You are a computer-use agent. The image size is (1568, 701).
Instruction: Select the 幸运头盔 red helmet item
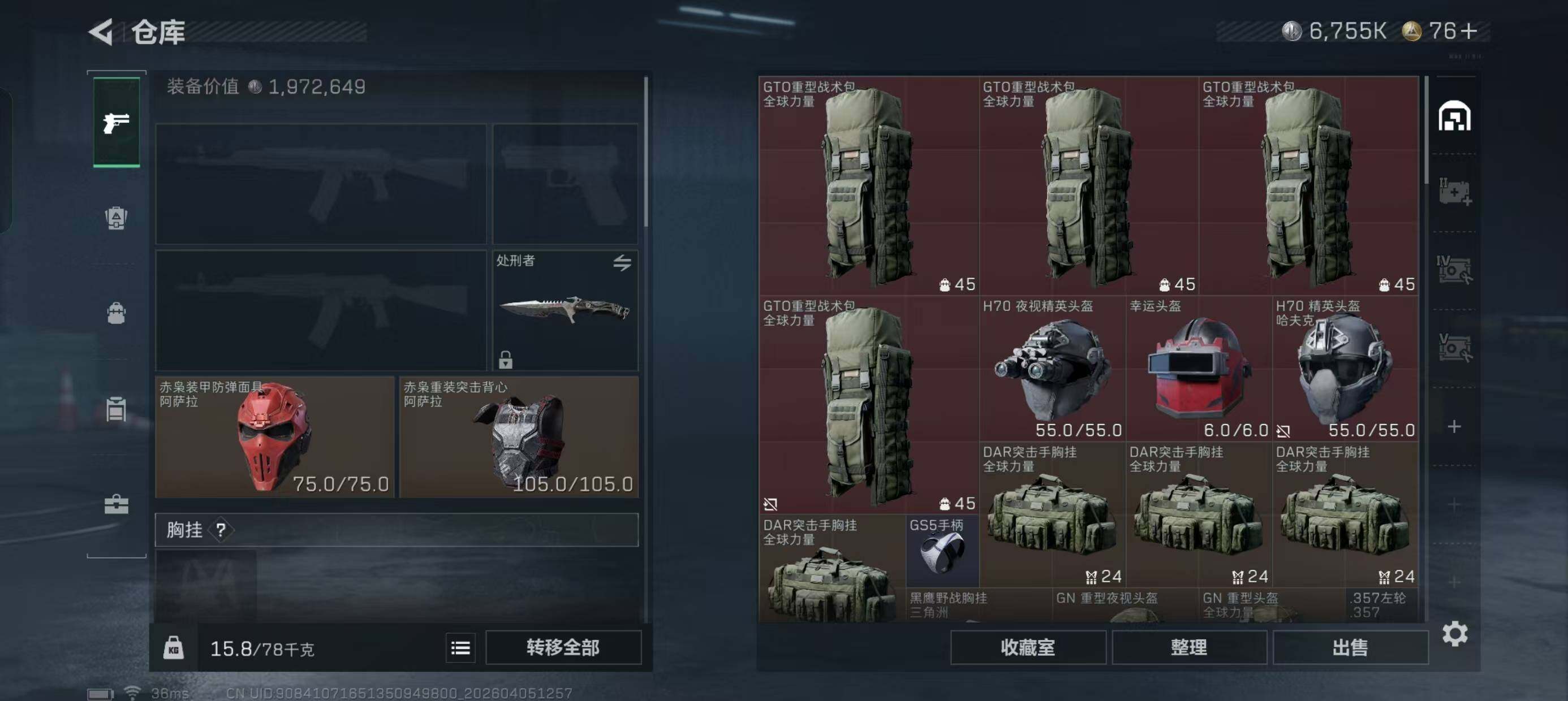(x=1199, y=369)
